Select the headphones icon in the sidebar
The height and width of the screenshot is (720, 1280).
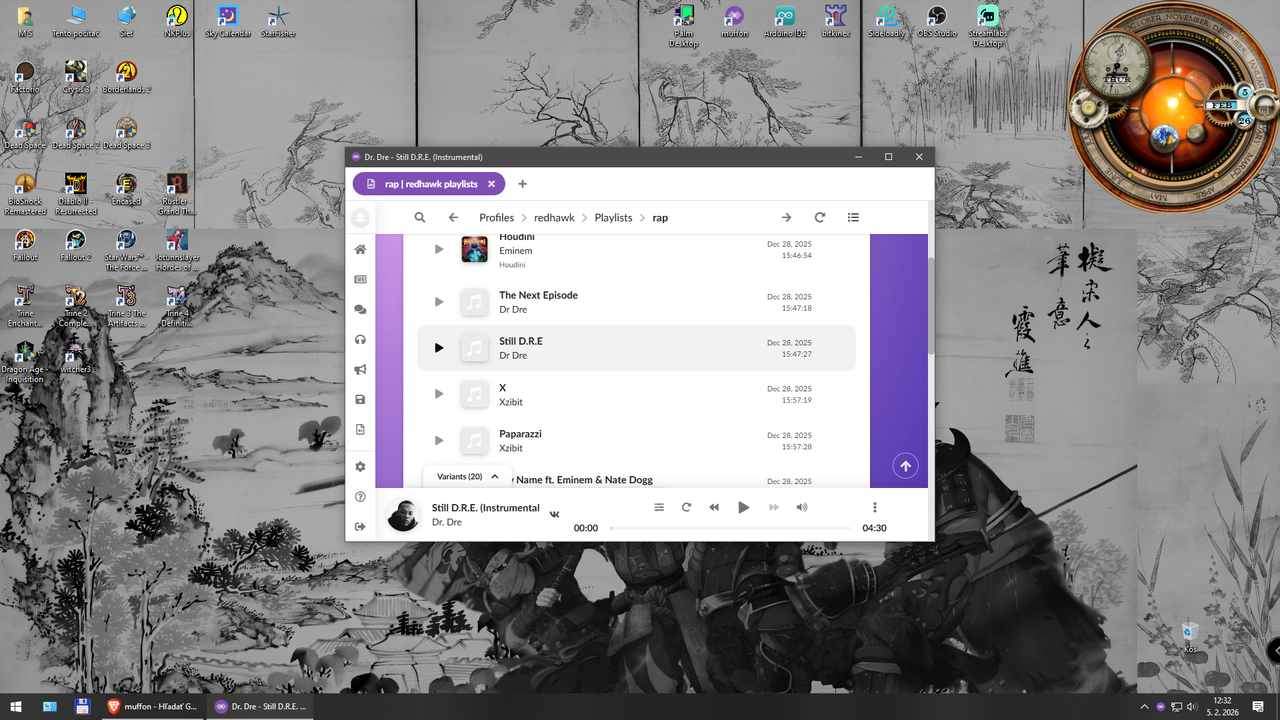click(360, 339)
